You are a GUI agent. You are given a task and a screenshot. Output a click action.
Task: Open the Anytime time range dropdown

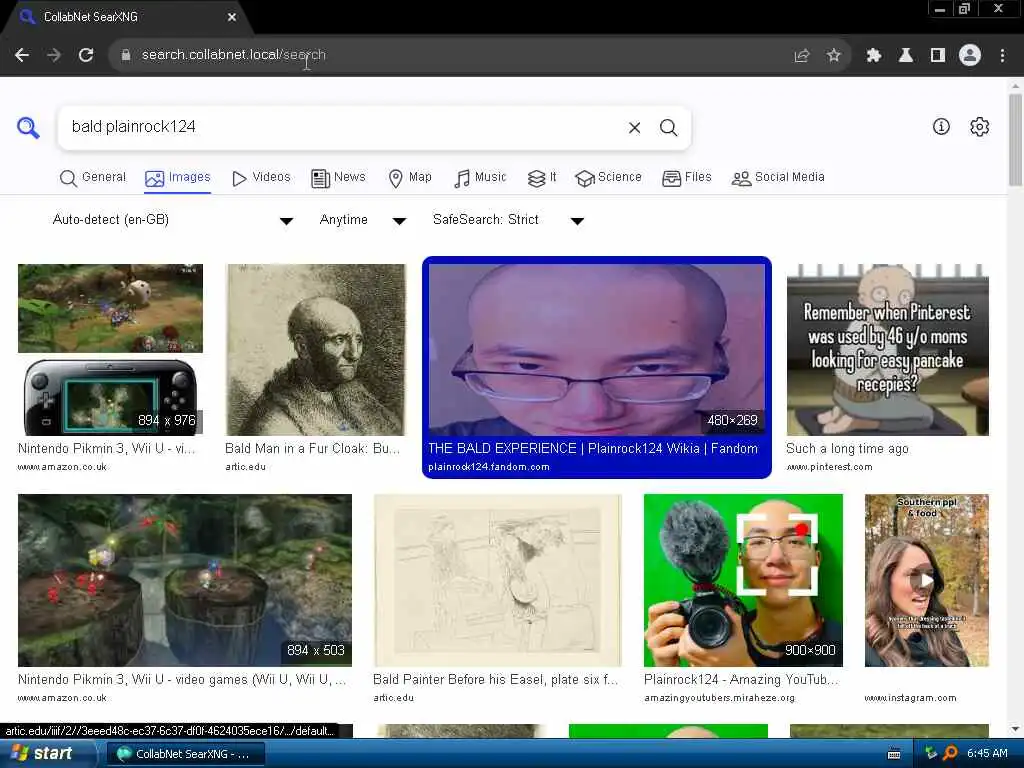pyautogui.click(x=362, y=220)
